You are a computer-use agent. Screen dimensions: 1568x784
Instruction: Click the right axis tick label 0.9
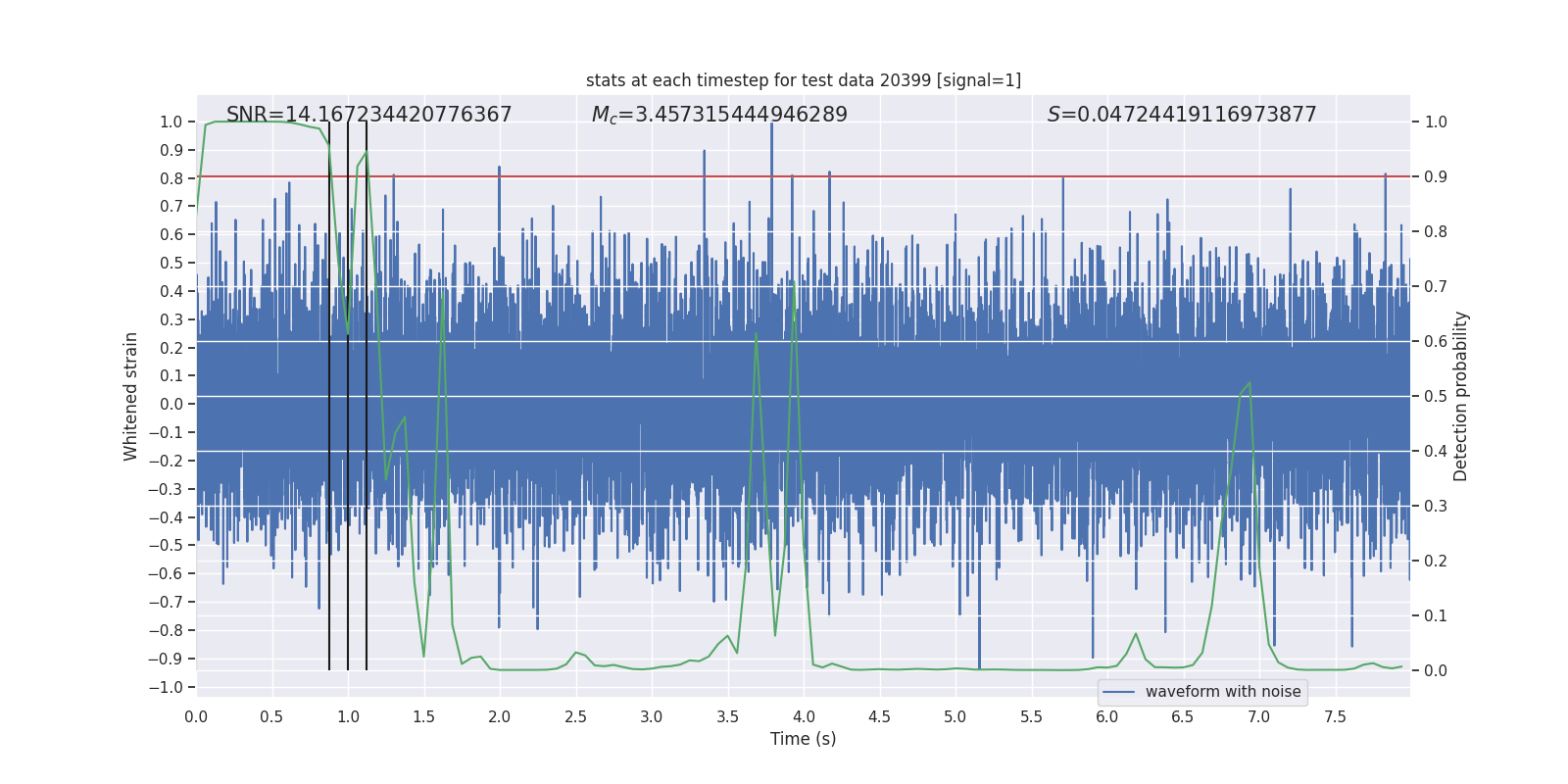tap(1435, 177)
